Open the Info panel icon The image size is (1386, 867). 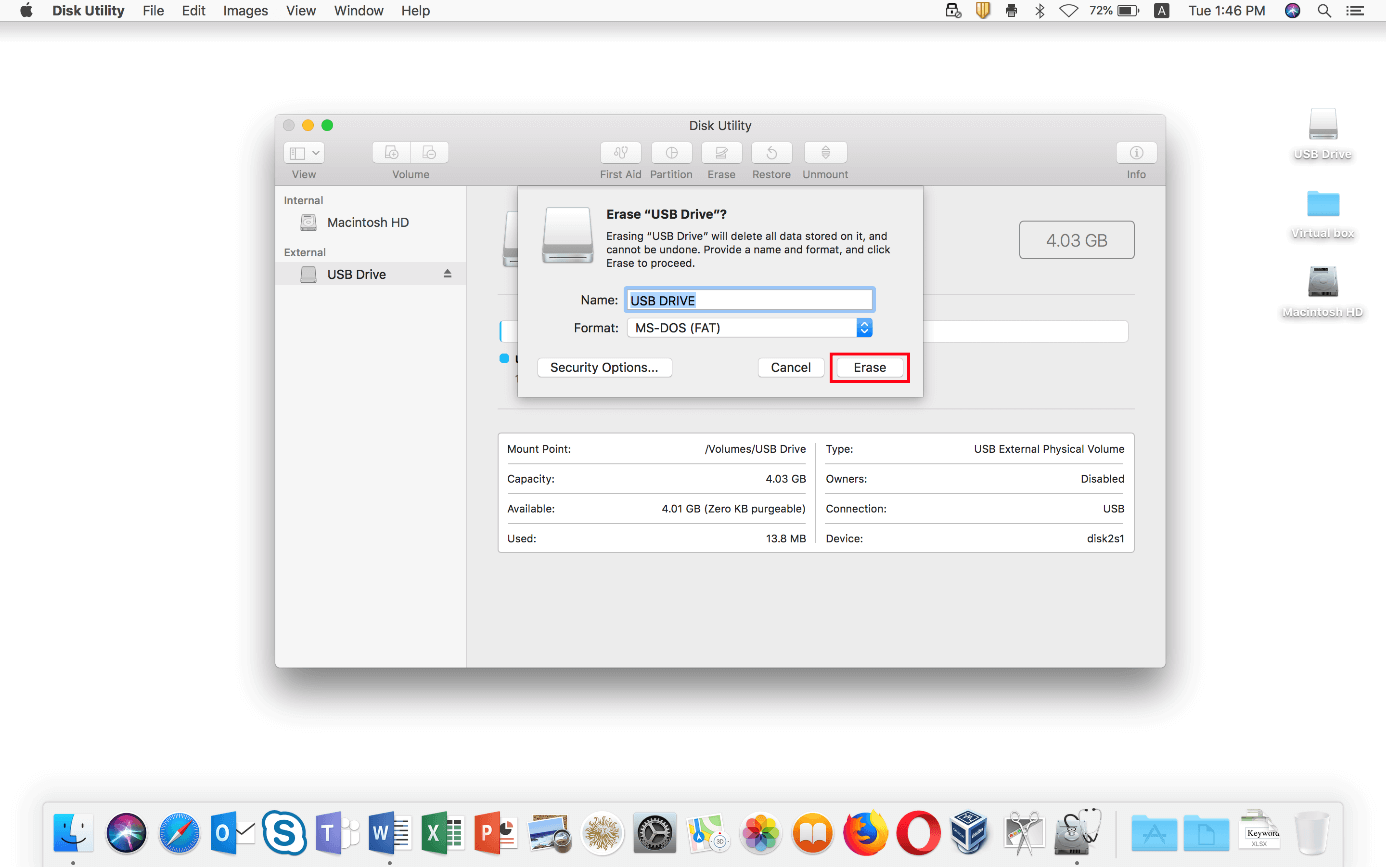1136,153
